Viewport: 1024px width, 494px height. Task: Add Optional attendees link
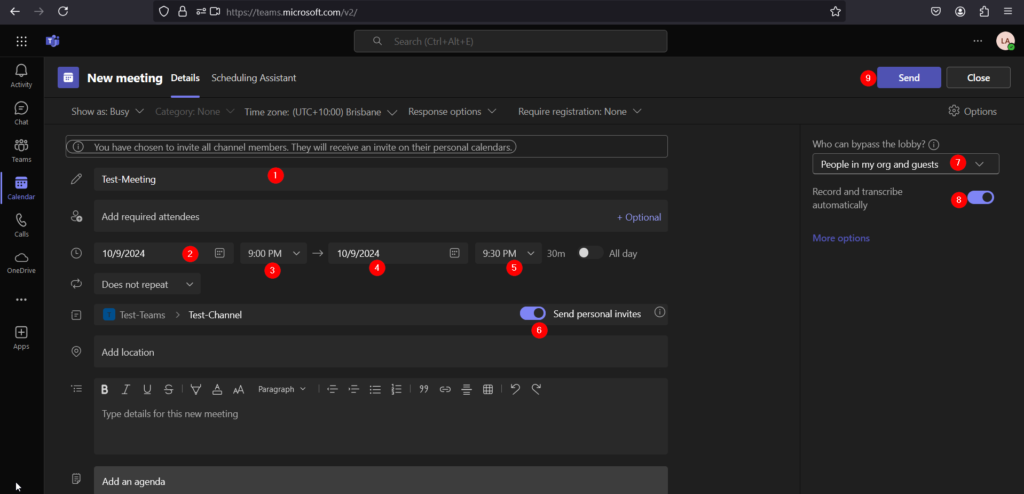639,217
